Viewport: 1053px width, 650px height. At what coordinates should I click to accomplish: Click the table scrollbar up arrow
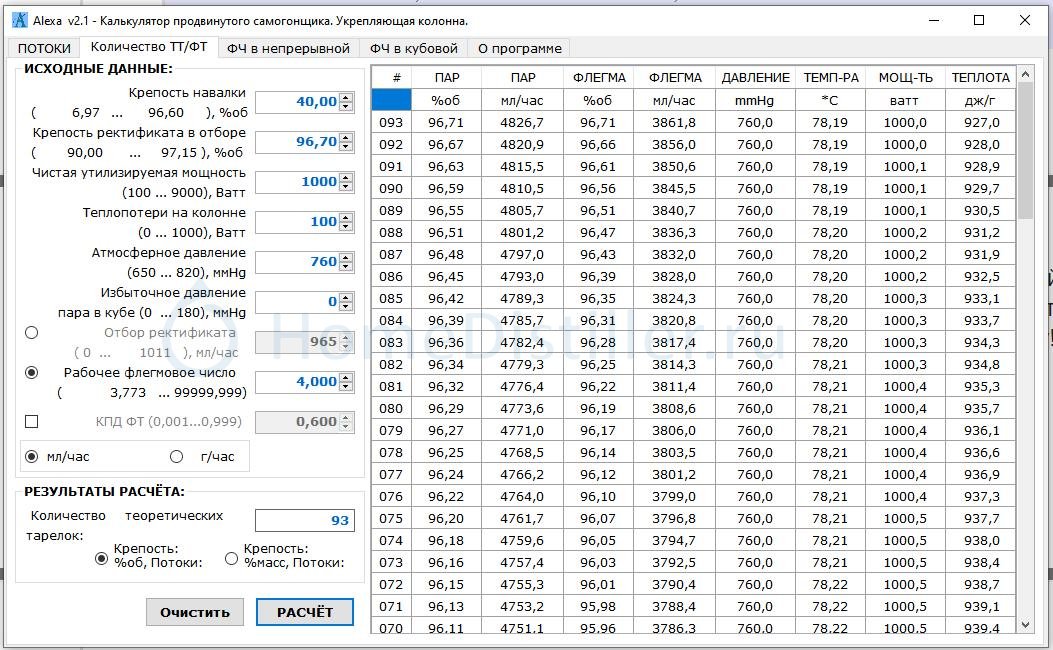(1025, 75)
